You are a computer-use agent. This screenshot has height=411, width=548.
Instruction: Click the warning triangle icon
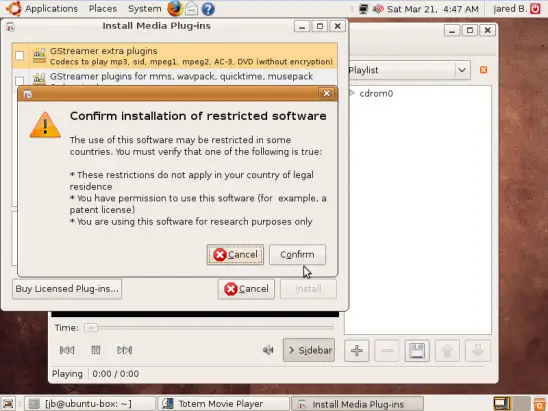45,125
